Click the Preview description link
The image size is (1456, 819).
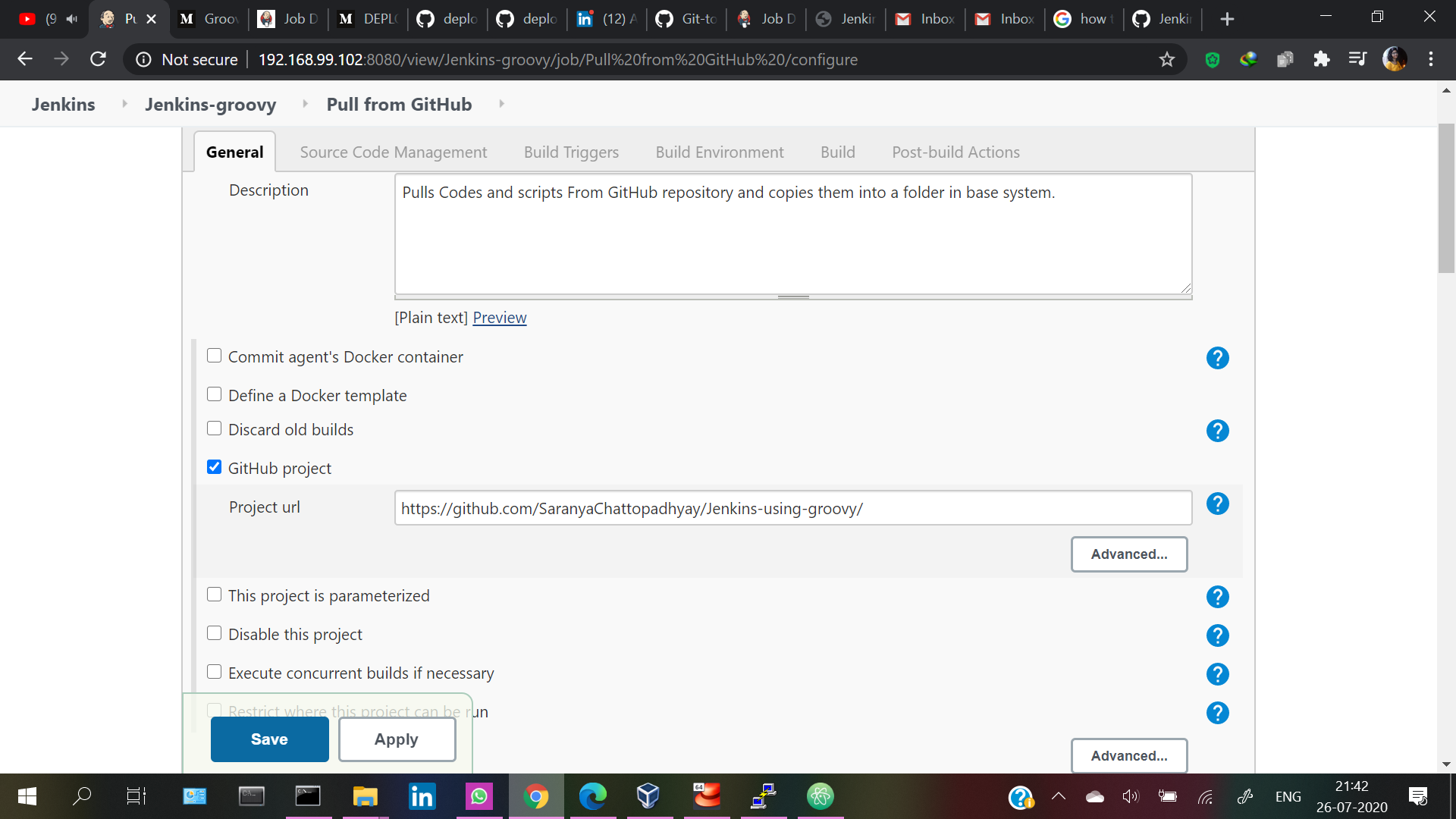tap(499, 318)
